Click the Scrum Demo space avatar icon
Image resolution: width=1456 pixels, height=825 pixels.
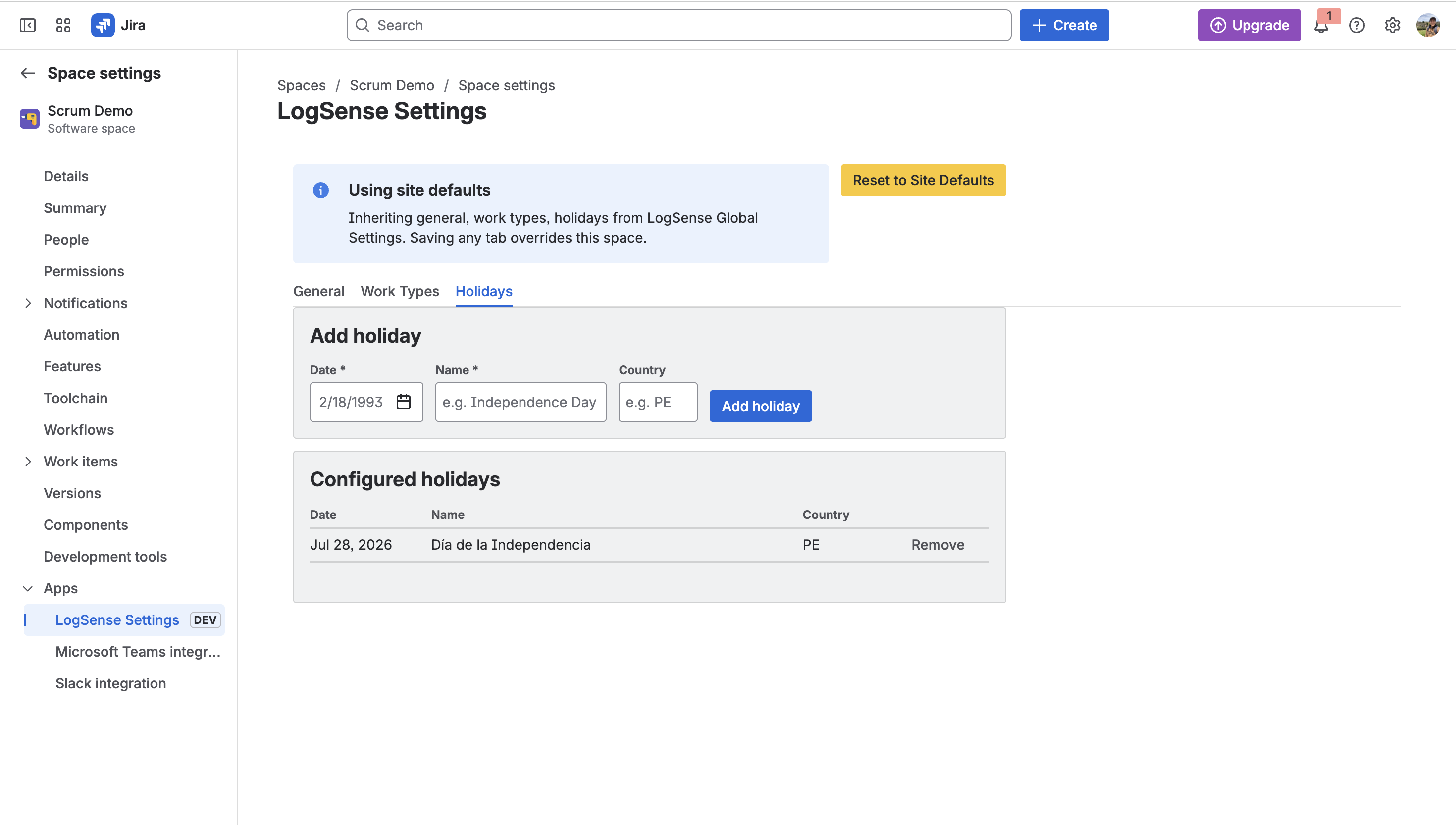coord(29,119)
